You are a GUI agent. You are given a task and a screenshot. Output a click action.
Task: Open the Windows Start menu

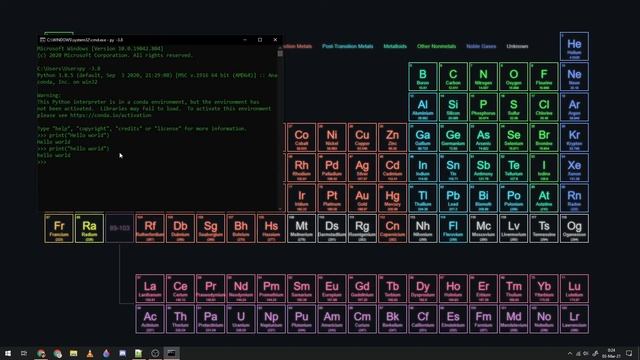click(8, 353)
